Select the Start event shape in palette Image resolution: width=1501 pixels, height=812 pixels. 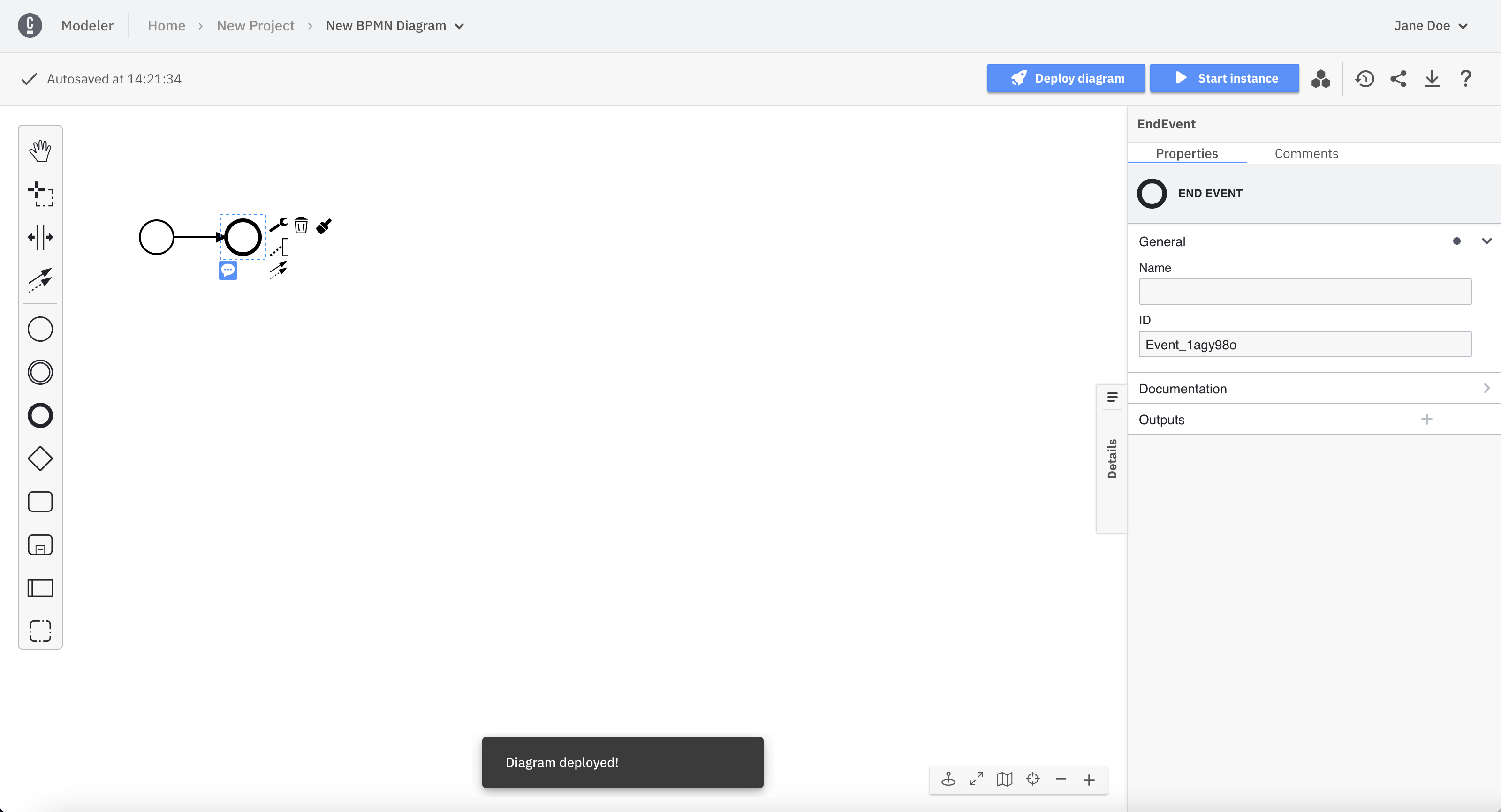(x=40, y=329)
